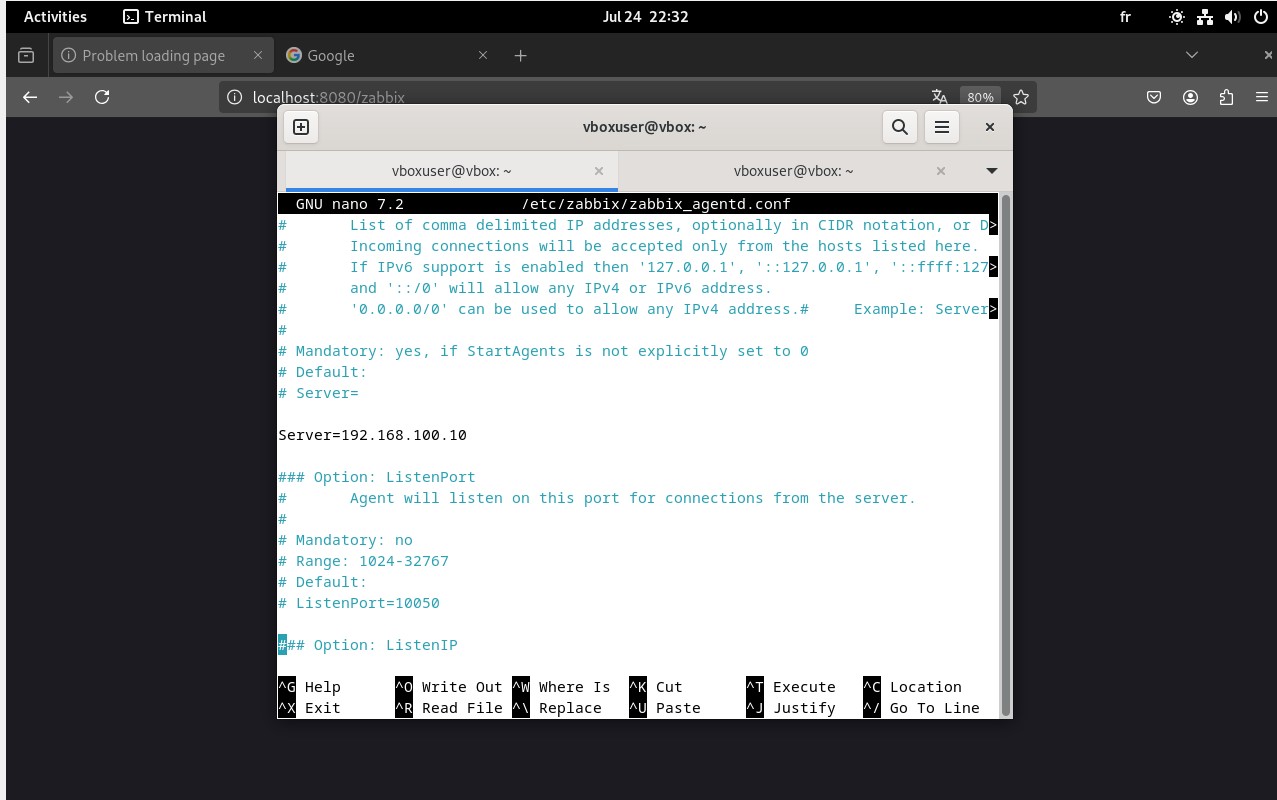Switch to the second vboxuser@vbox terminal tab
Viewport: 1277px width, 800px height.
point(793,171)
